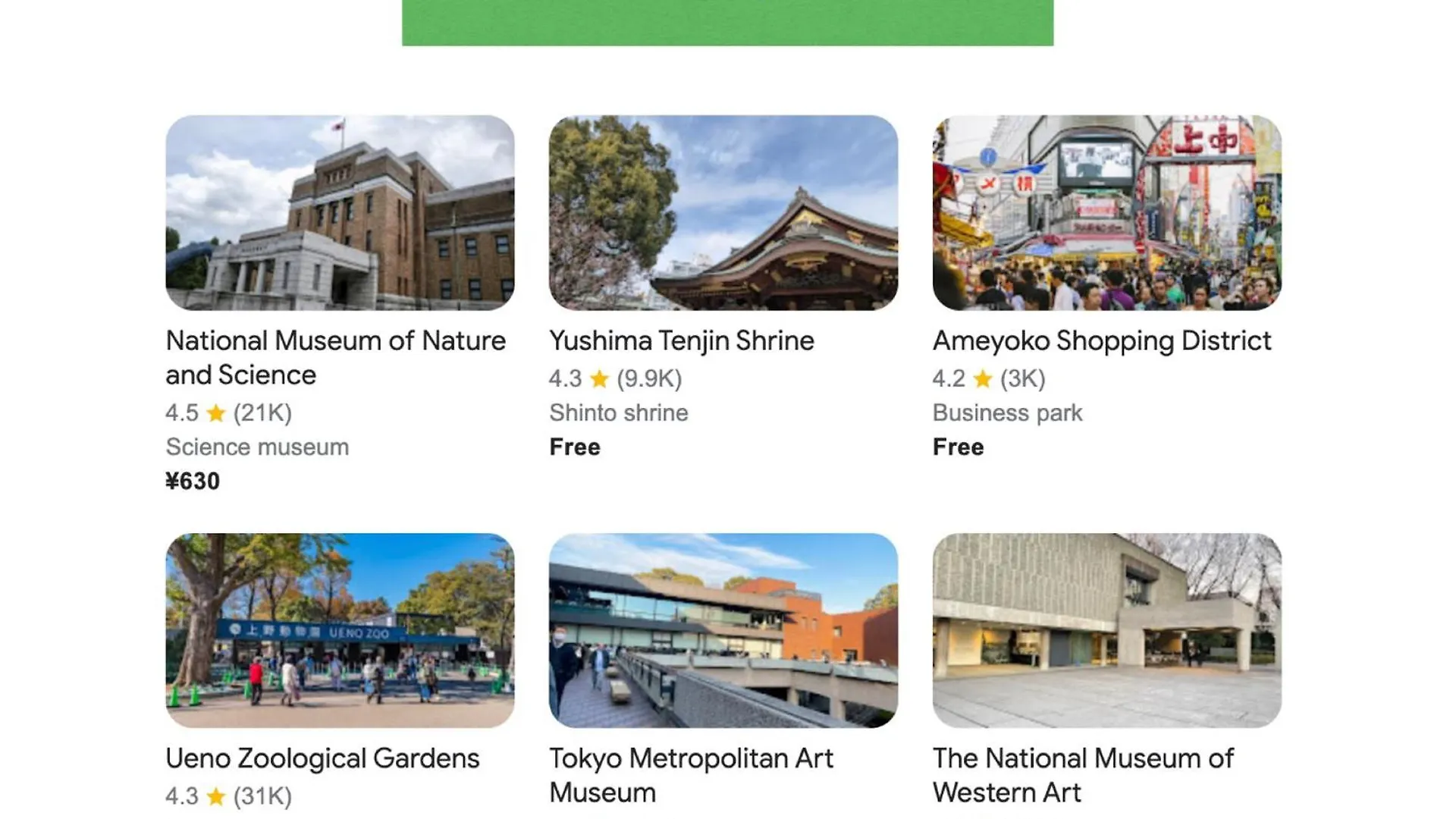Click the Business park category label
The width and height of the screenshot is (1456, 819).
pos(1007,413)
